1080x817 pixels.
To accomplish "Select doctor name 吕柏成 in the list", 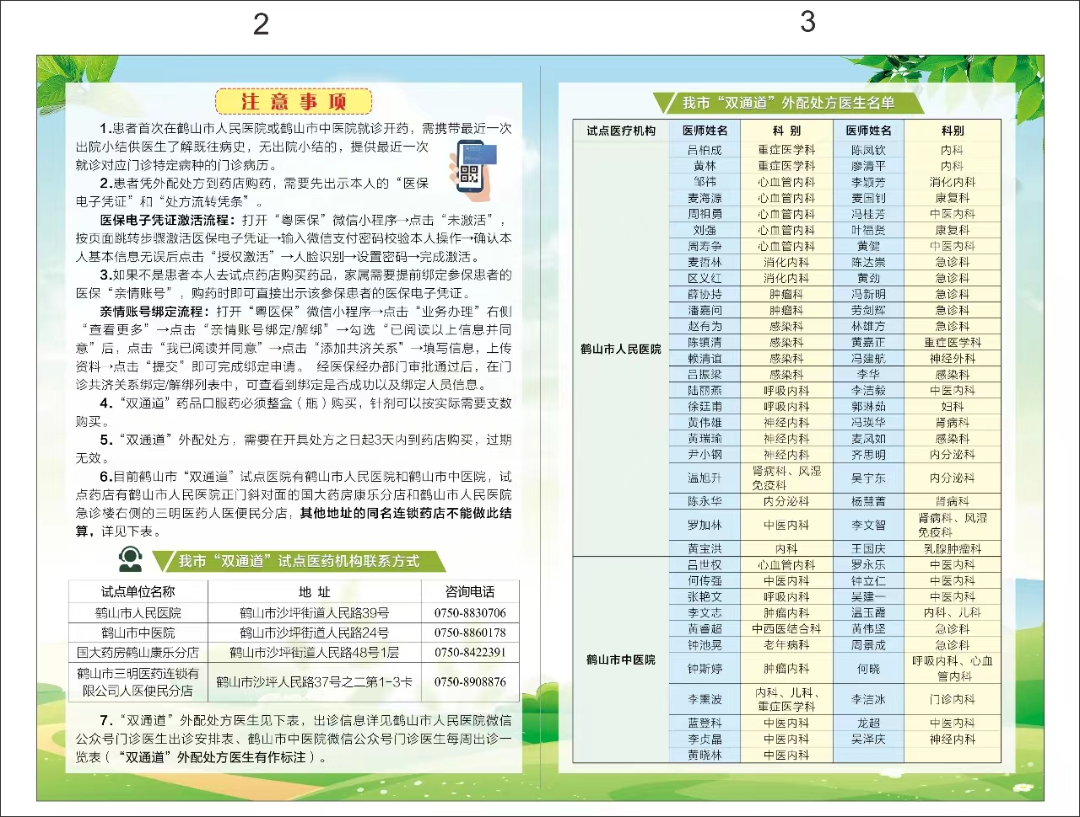I will (704, 150).
